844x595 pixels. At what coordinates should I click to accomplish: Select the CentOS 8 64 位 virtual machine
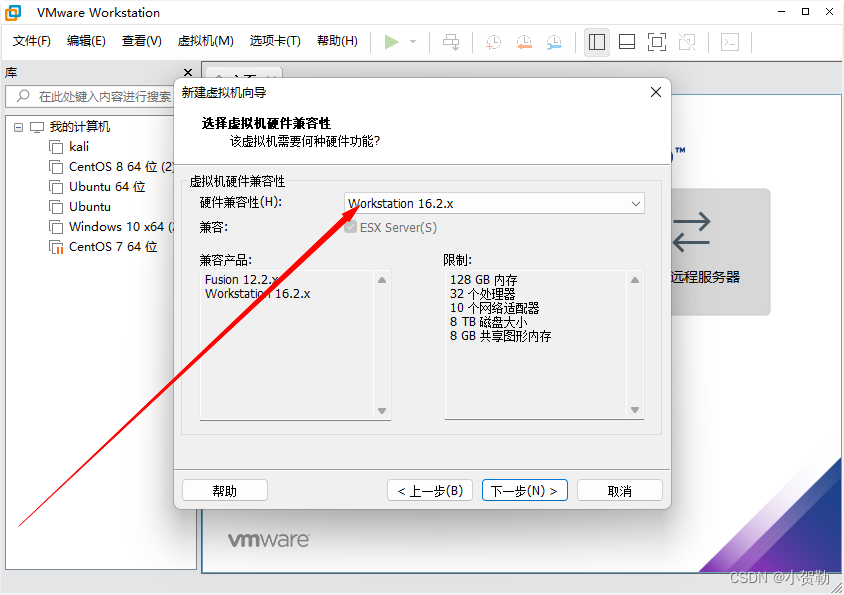122,167
